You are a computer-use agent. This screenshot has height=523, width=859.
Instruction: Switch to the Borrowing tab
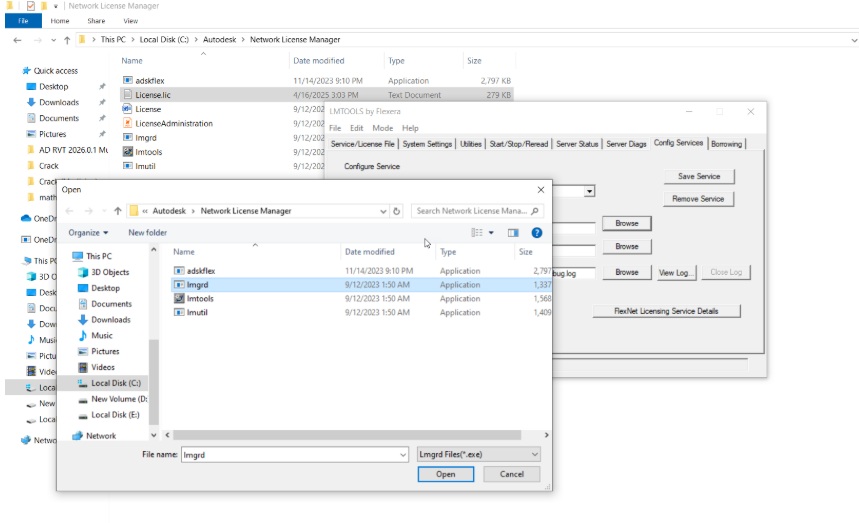pyautogui.click(x=726, y=144)
